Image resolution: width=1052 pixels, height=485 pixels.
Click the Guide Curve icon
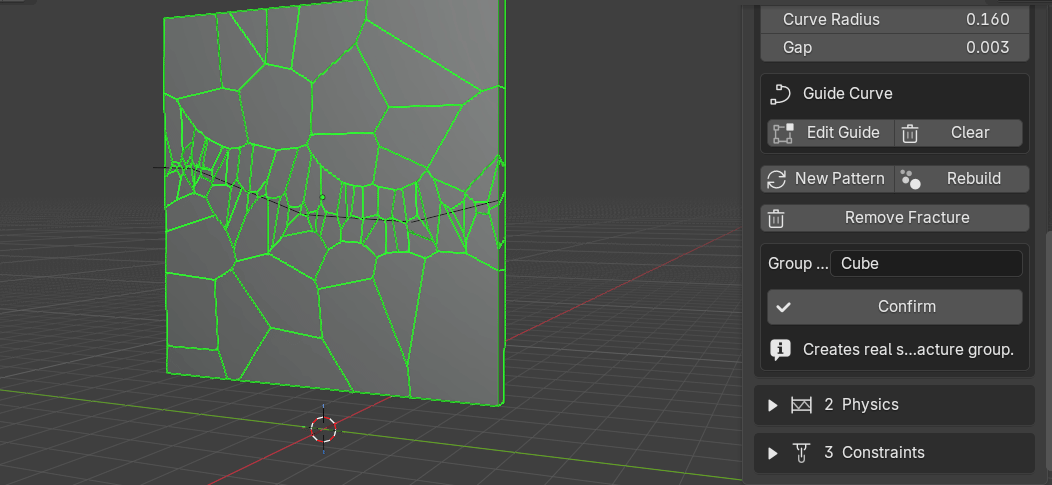pyautogui.click(x=780, y=94)
